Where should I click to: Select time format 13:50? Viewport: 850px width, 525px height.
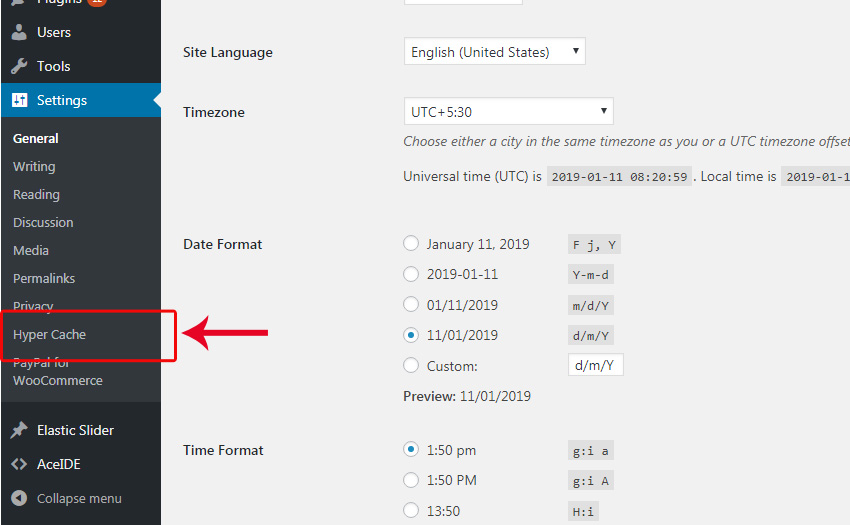[x=411, y=510]
